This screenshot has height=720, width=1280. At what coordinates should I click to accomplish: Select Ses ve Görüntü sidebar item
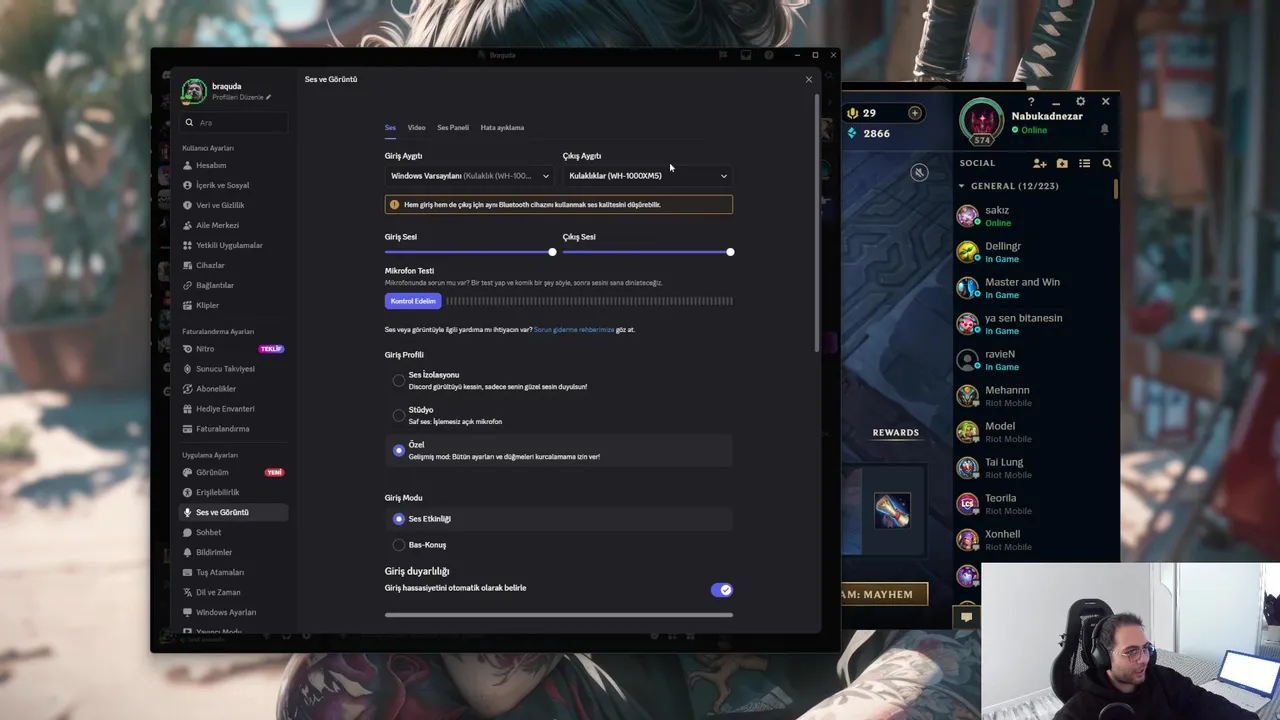pyautogui.click(x=233, y=512)
